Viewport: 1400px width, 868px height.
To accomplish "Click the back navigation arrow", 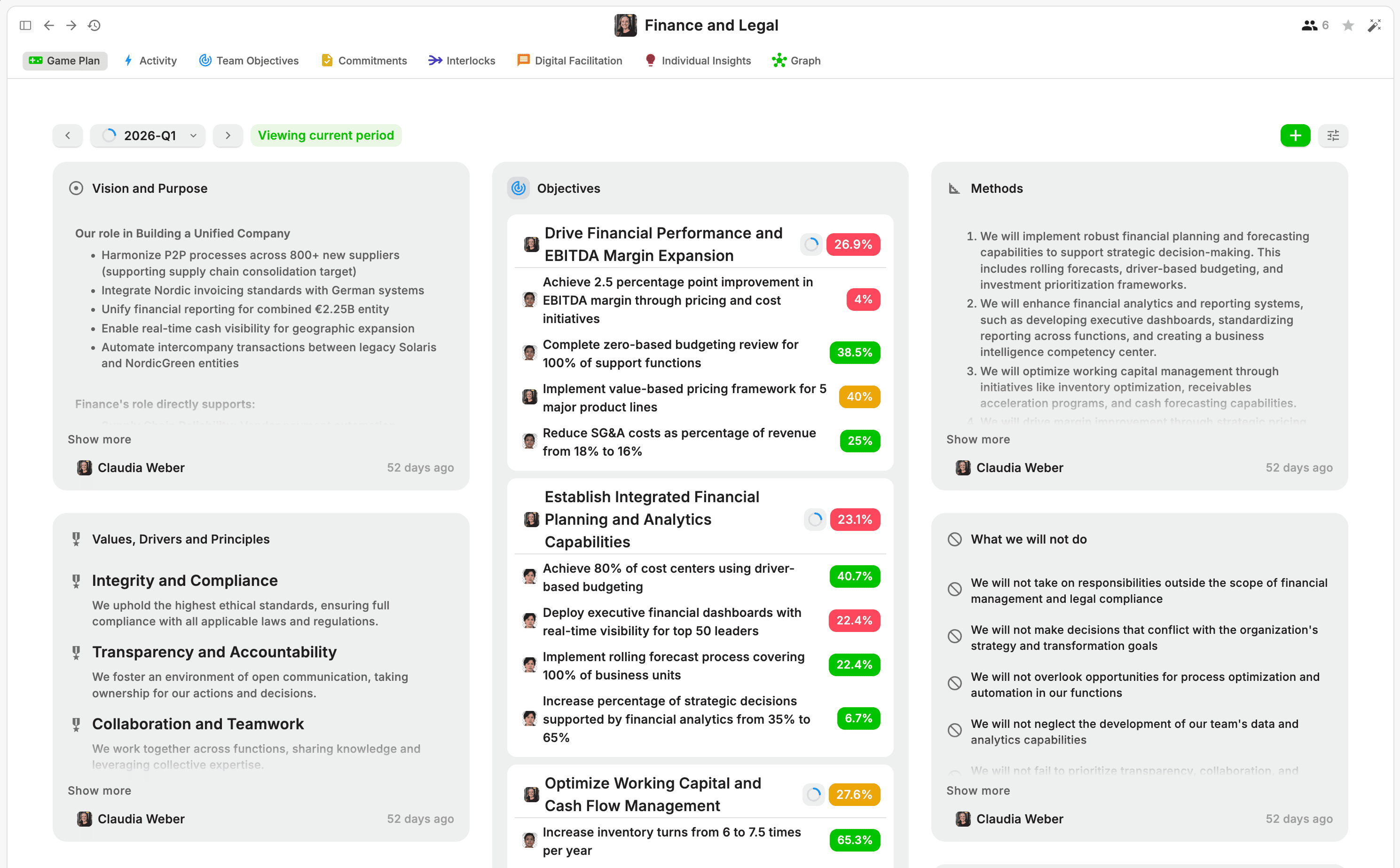I will point(49,25).
